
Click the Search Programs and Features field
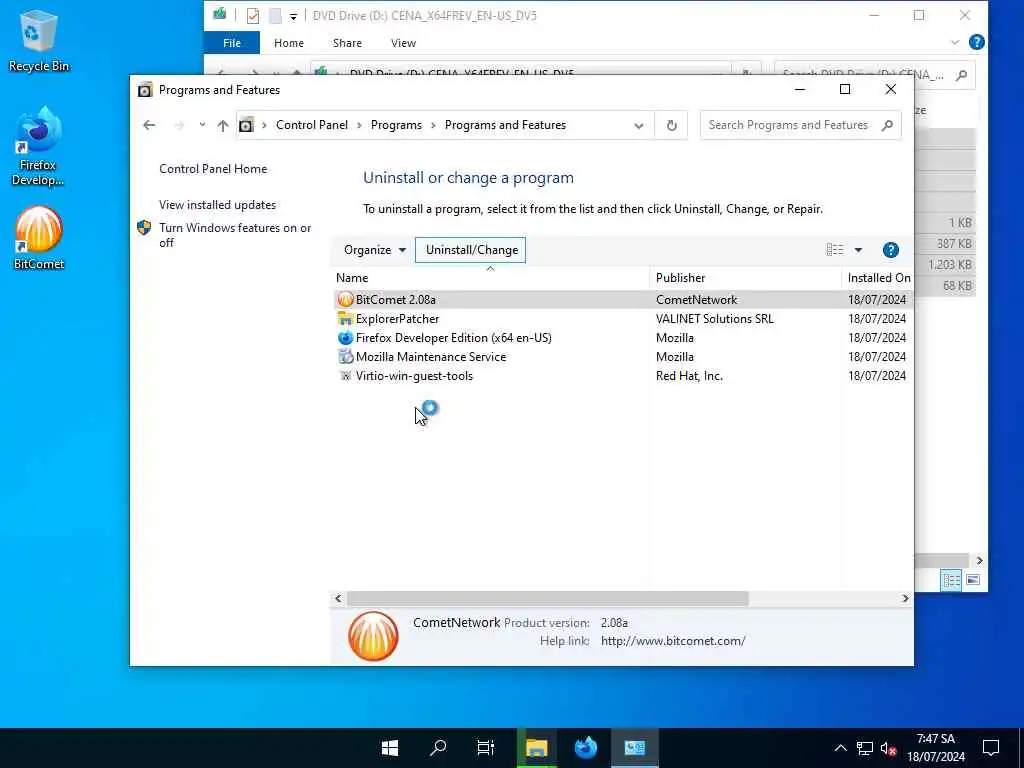click(x=790, y=125)
